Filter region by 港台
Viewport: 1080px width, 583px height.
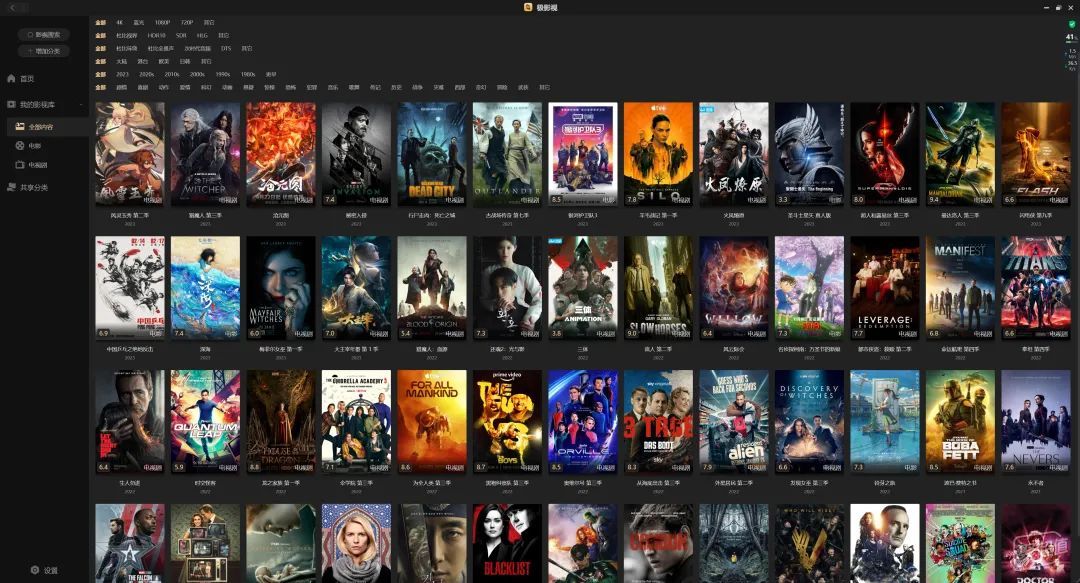143,62
